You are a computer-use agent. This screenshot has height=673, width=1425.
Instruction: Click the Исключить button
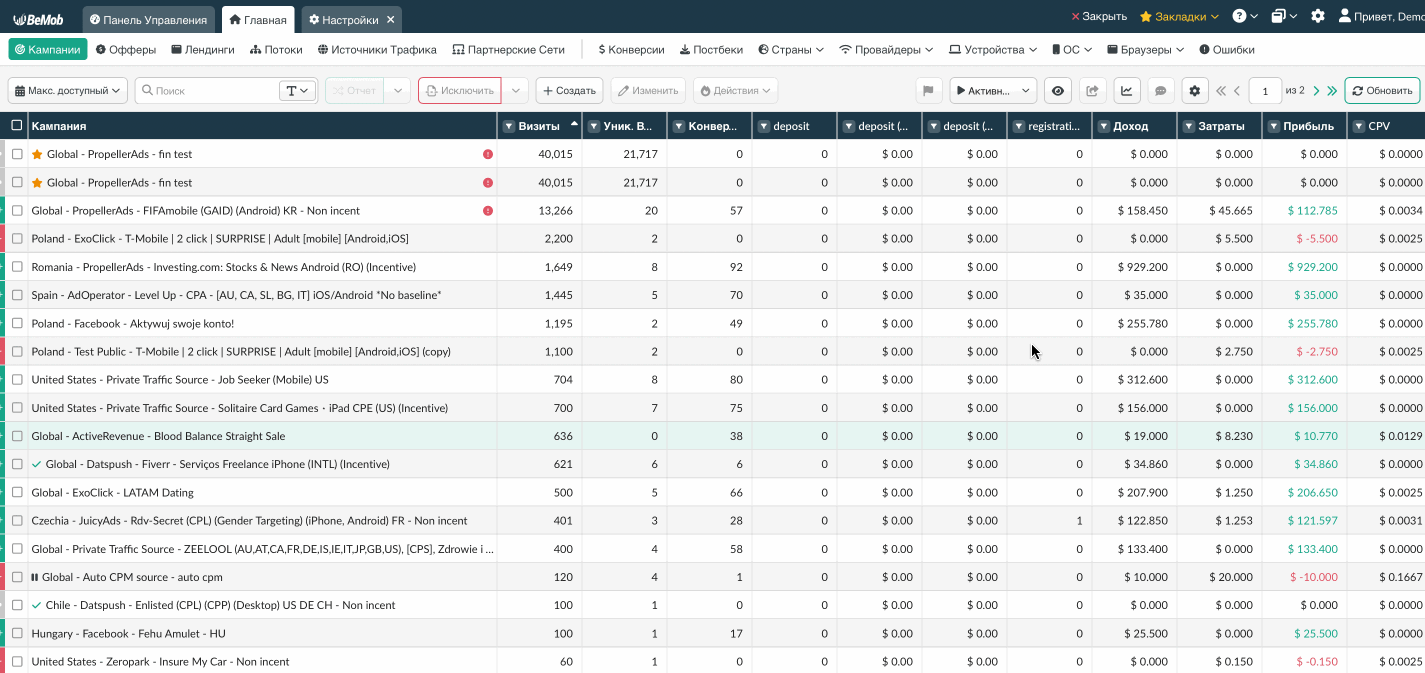pyautogui.click(x=460, y=91)
